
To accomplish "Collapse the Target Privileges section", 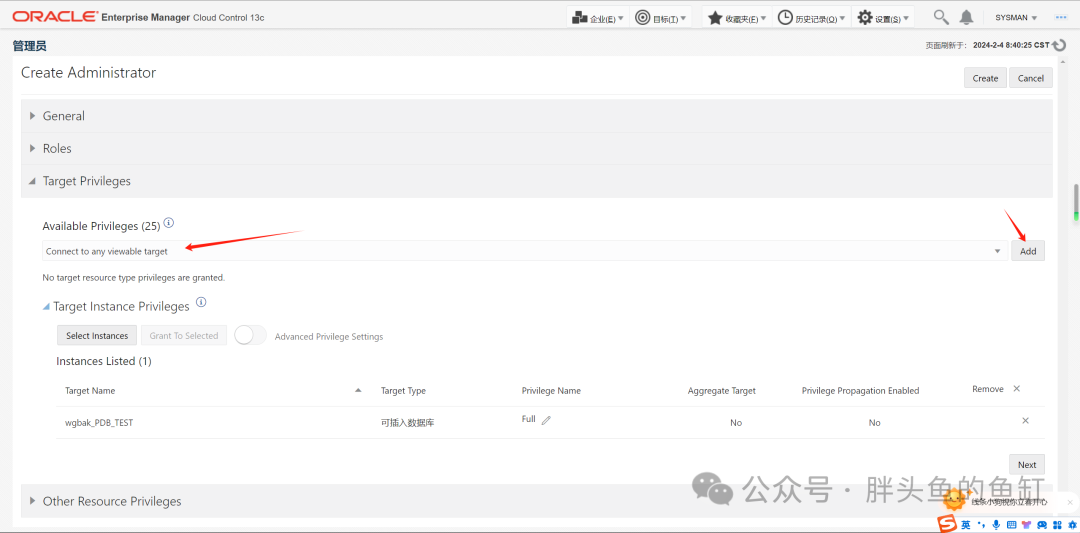I will (x=32, y=181).
